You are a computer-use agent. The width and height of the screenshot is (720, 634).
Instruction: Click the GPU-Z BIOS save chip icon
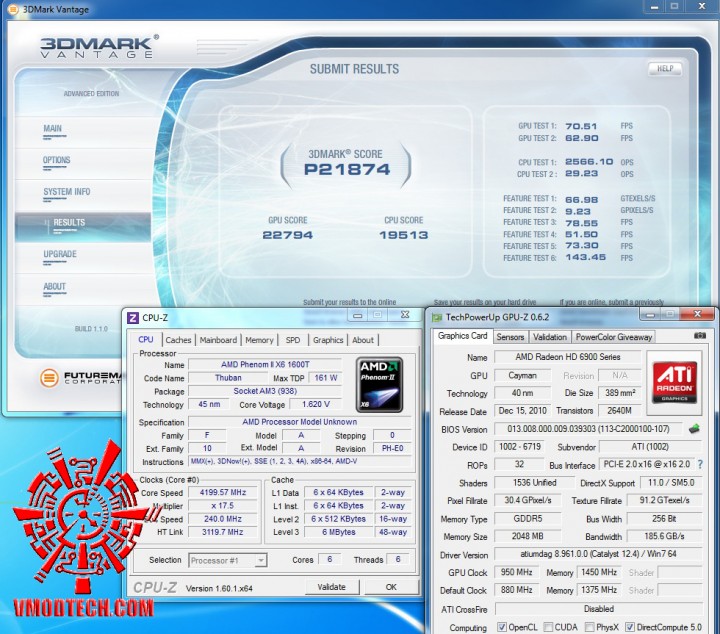click(x=694, y=429)
